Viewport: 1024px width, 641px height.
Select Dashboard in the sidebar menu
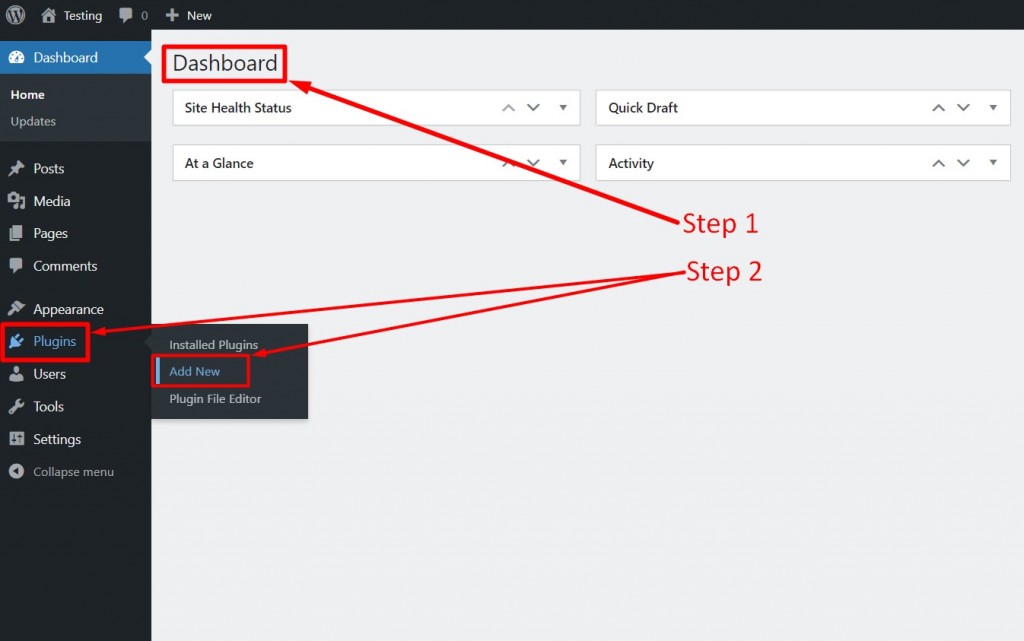click(65, 57)
